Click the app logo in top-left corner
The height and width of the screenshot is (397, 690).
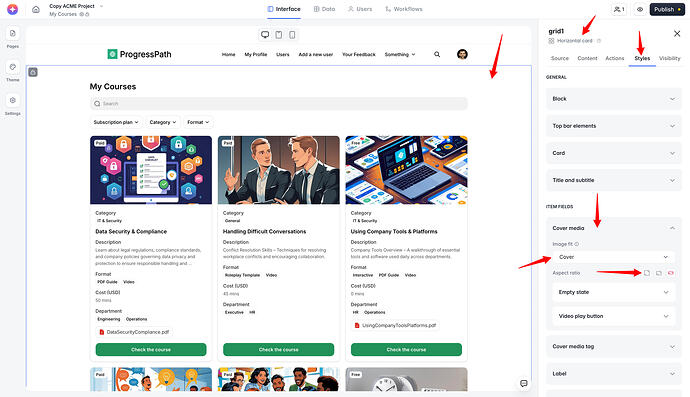(12, 9)
